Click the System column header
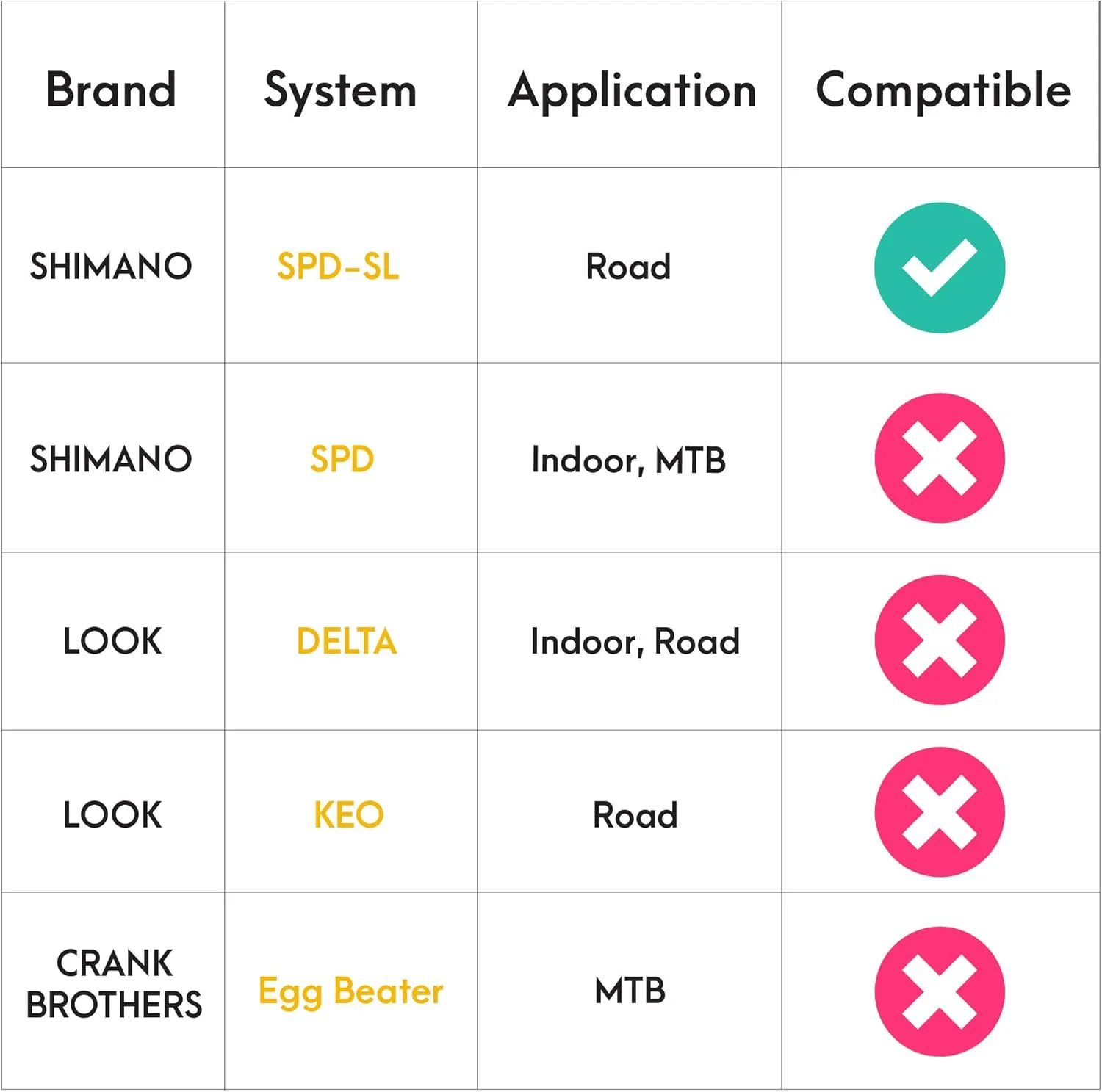 (340, 93)
